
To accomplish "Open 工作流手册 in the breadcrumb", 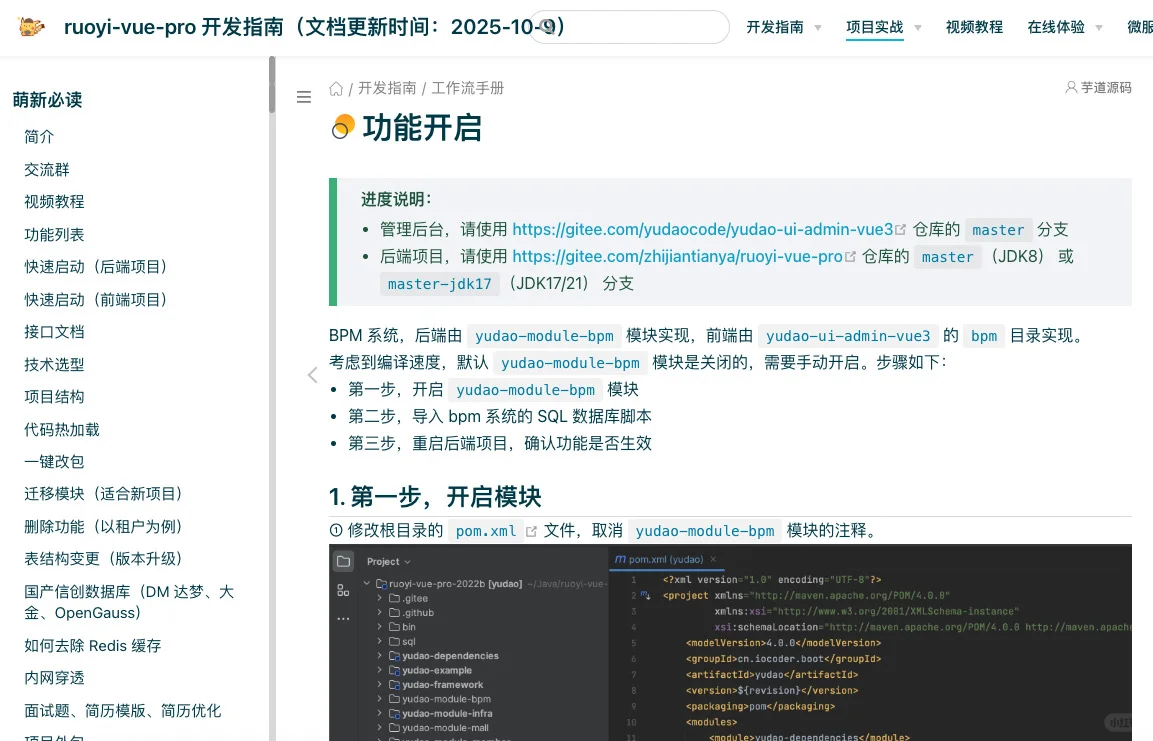I will coord(468,88).
